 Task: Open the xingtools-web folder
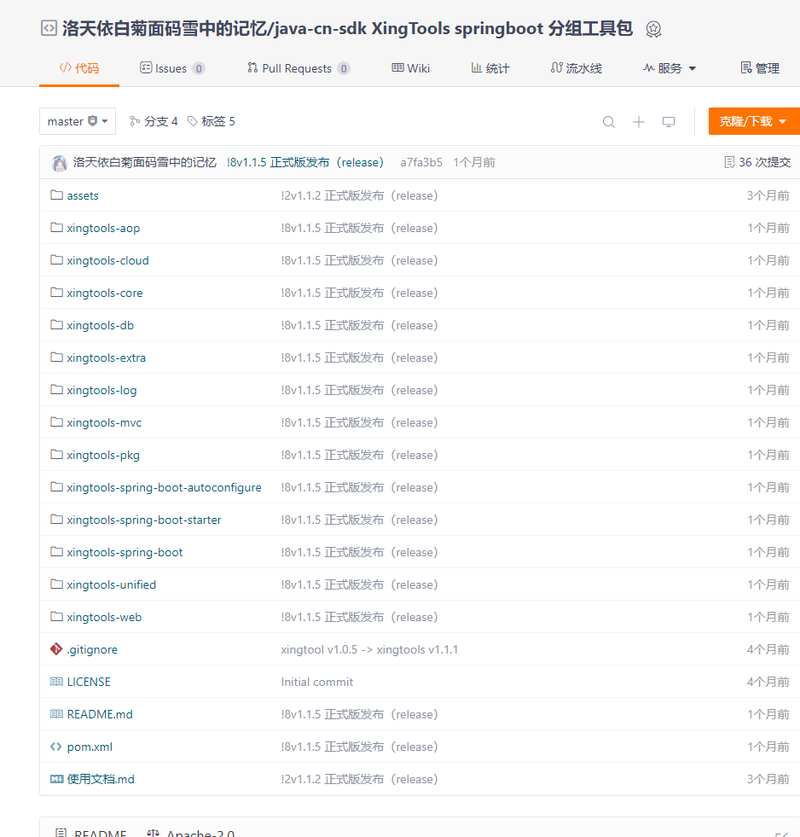(104, 618)
